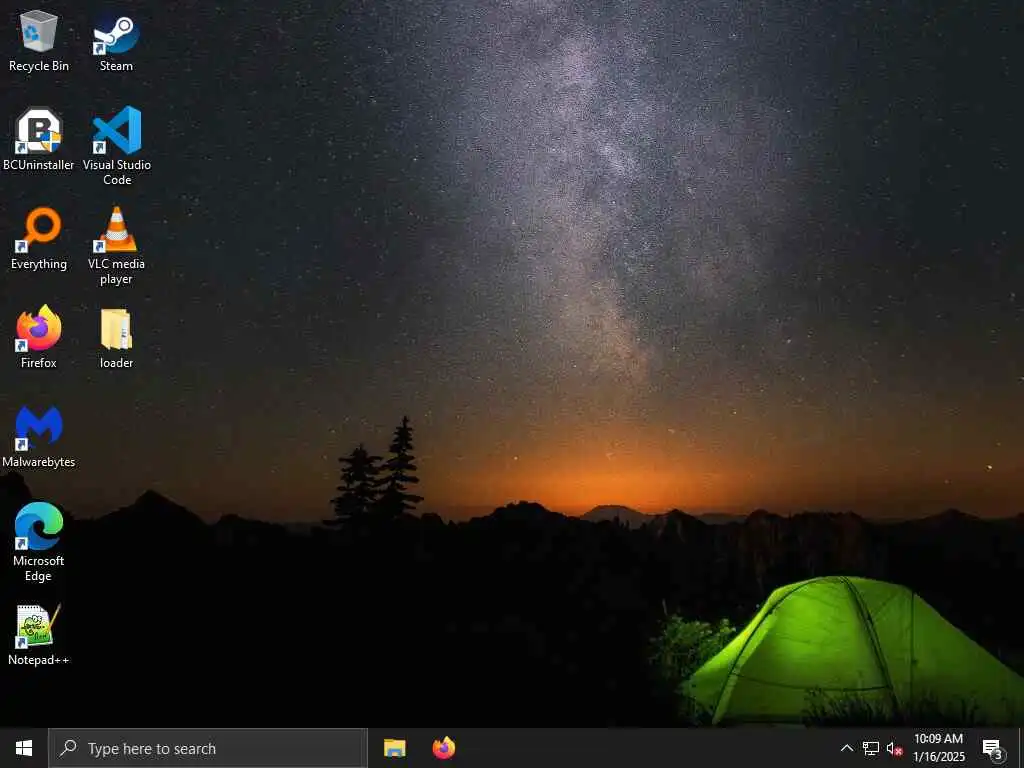Select the loader zipped folder
1024x768 pixels.
[116, 338]
